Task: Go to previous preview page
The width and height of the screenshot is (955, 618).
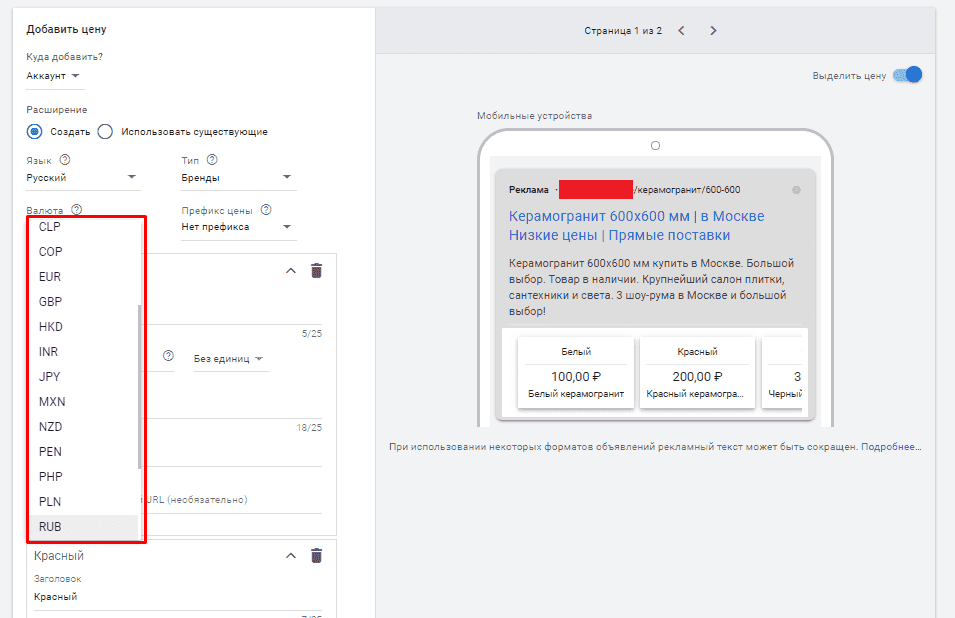Action: (682, 30)
